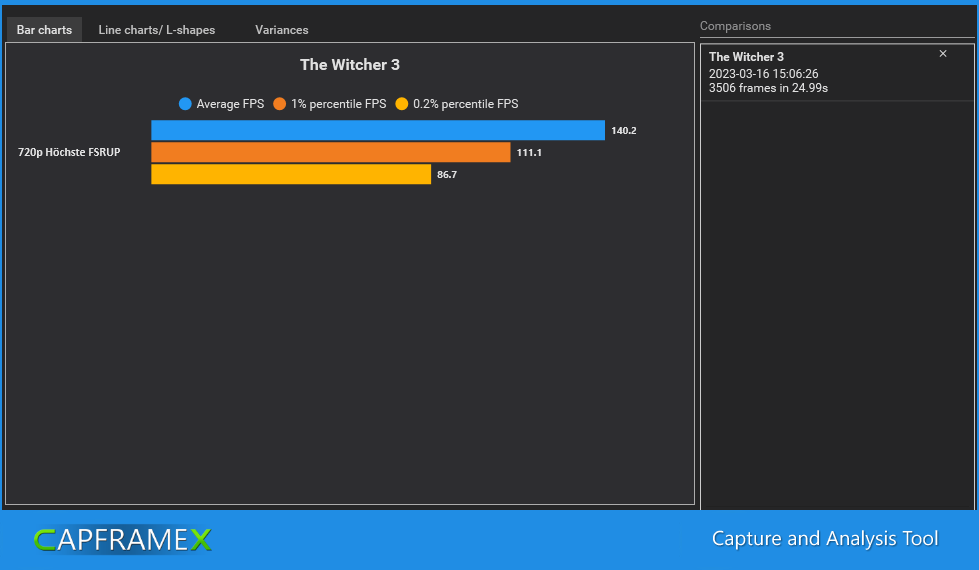Click the Capture and Analysis Tool text
The width and height of the screenshot is (979, 570).
pyautogui.click(x=825, y=538)
